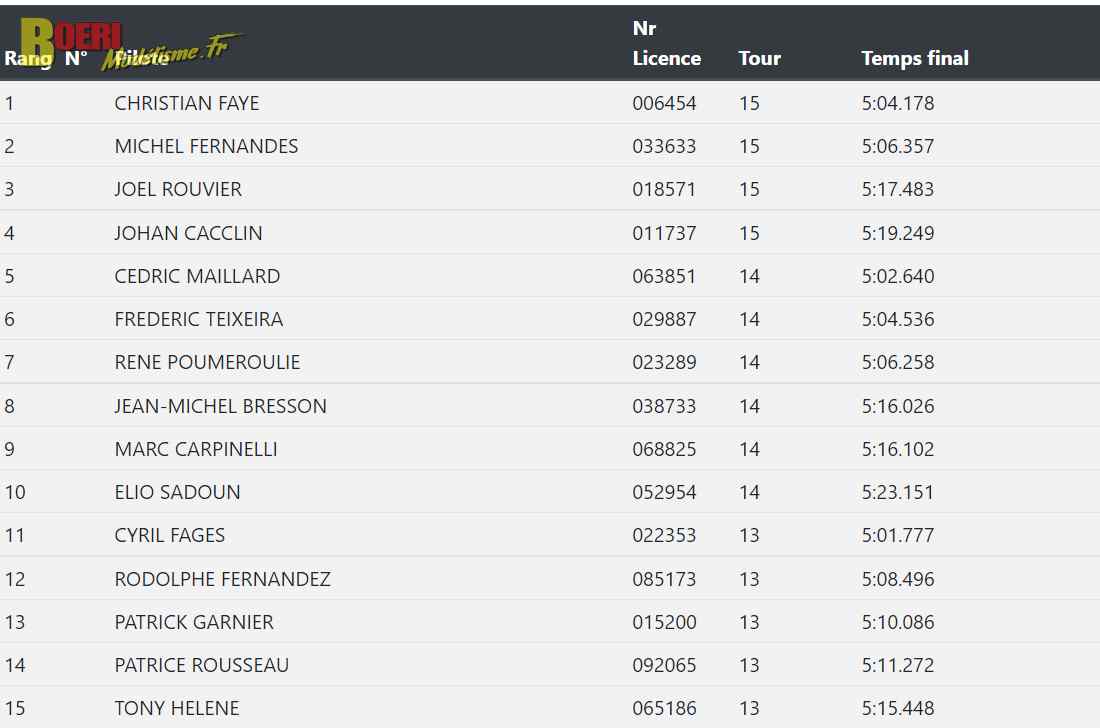The image size is (1100, 728).
Task: Select the CHRISTIAN FAYE pilot name
Action: [187, 103]
